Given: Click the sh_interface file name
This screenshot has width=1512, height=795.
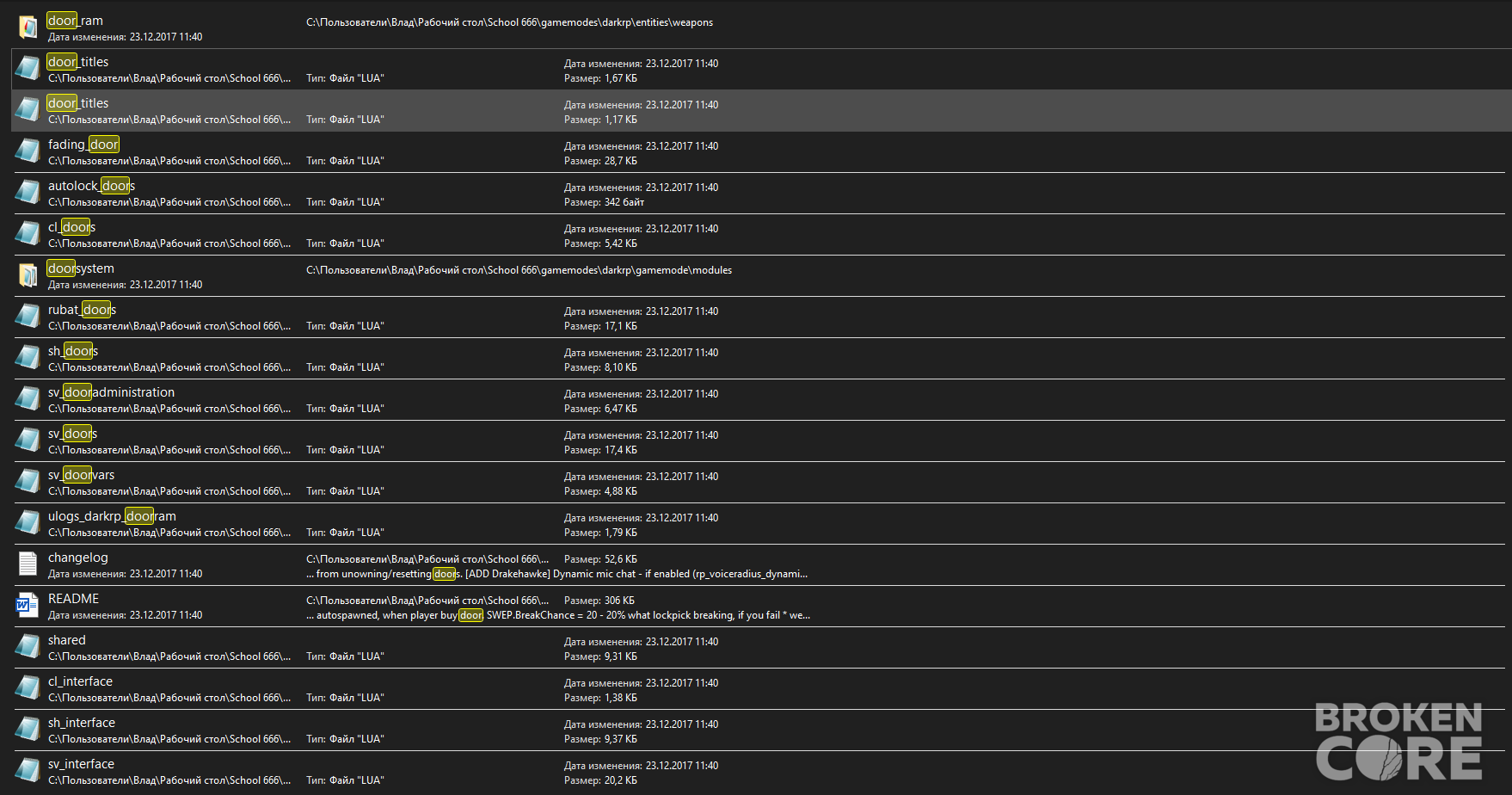Looking at the screenshot, I should [82, 723].
